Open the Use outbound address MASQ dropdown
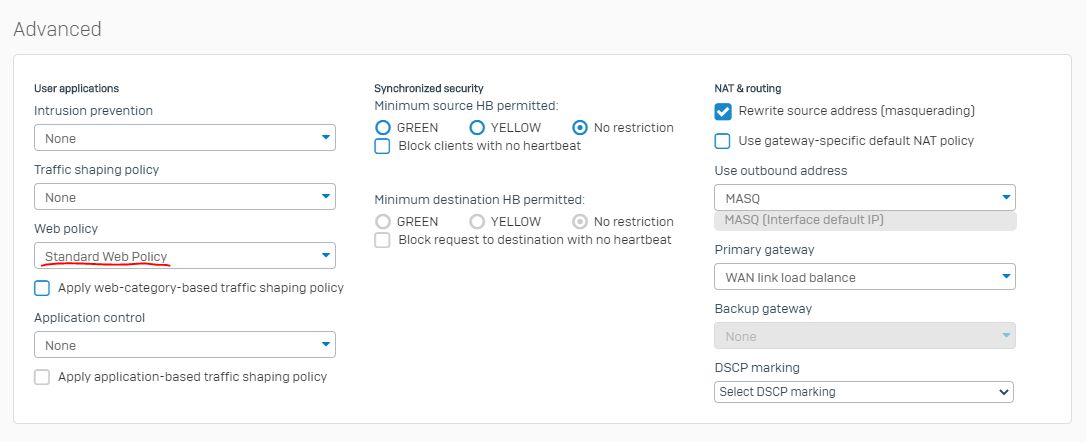This screenshot has width=1086, height=442. click(865, 198)
